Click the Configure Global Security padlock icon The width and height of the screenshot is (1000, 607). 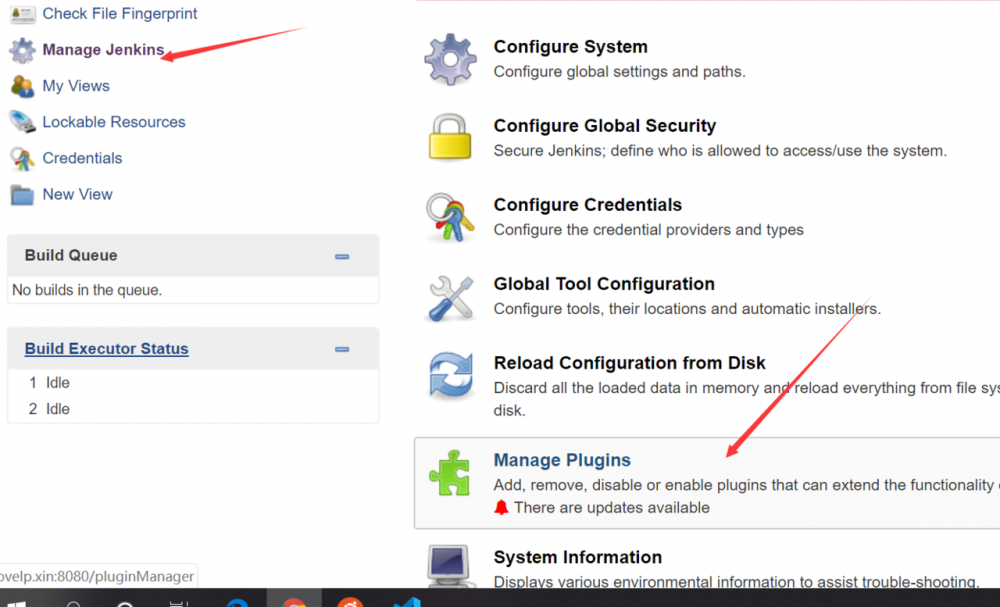[x=450, y=138]
